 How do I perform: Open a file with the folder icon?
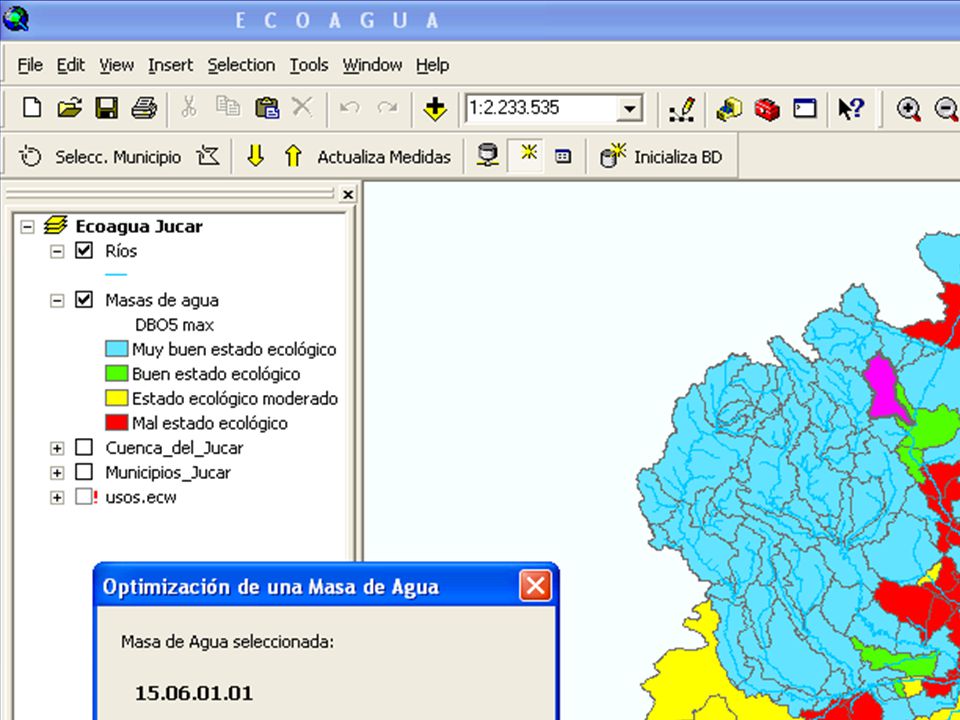coord(69,108)
